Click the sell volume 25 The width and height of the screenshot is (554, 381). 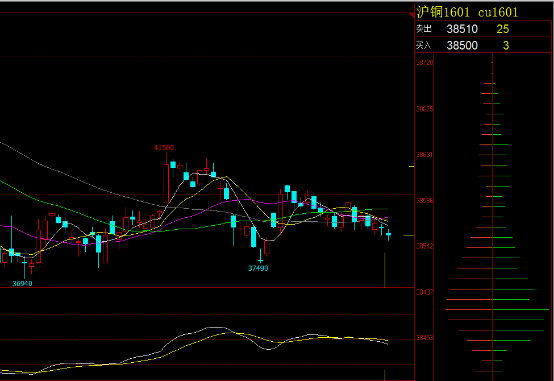coord(502,29)
